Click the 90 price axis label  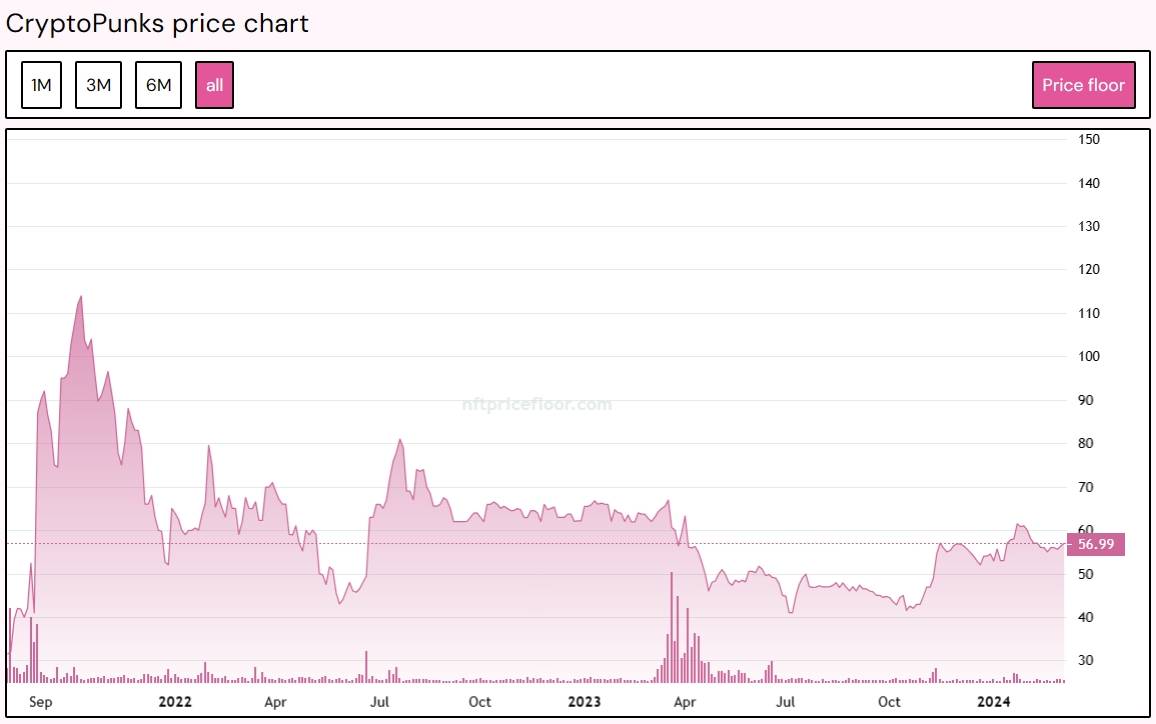(1085, 400)
